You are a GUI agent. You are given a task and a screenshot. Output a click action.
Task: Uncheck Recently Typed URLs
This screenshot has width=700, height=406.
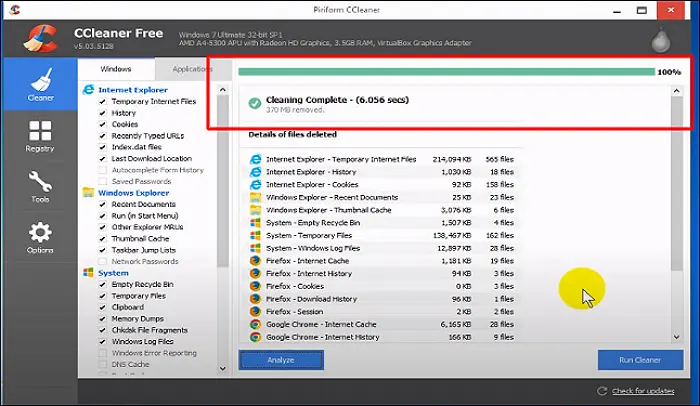click(102, 136)
